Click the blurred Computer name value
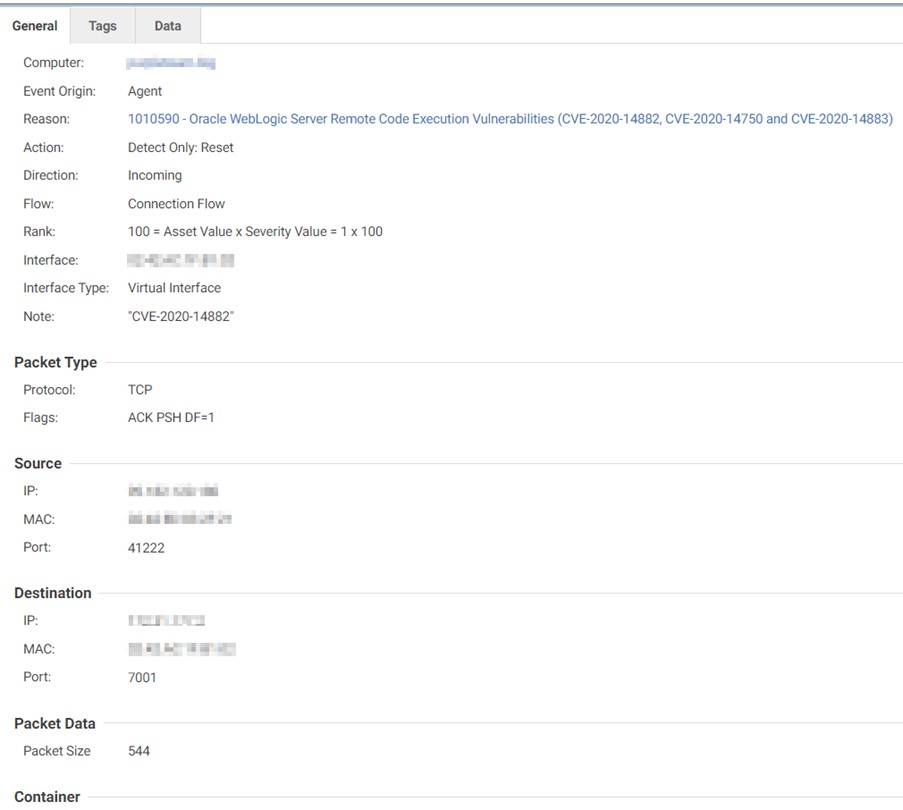 (171, 63)
